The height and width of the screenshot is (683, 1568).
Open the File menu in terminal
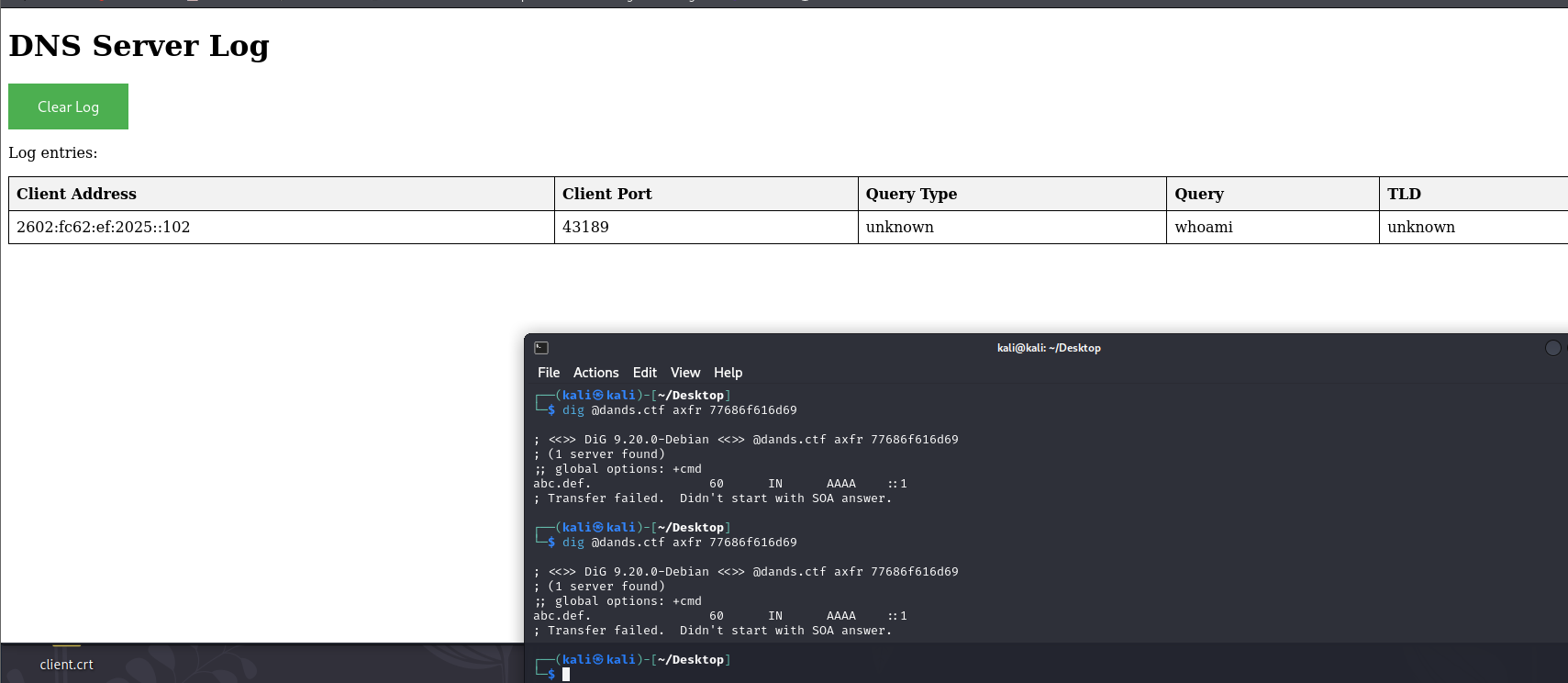tap(549, 373)
